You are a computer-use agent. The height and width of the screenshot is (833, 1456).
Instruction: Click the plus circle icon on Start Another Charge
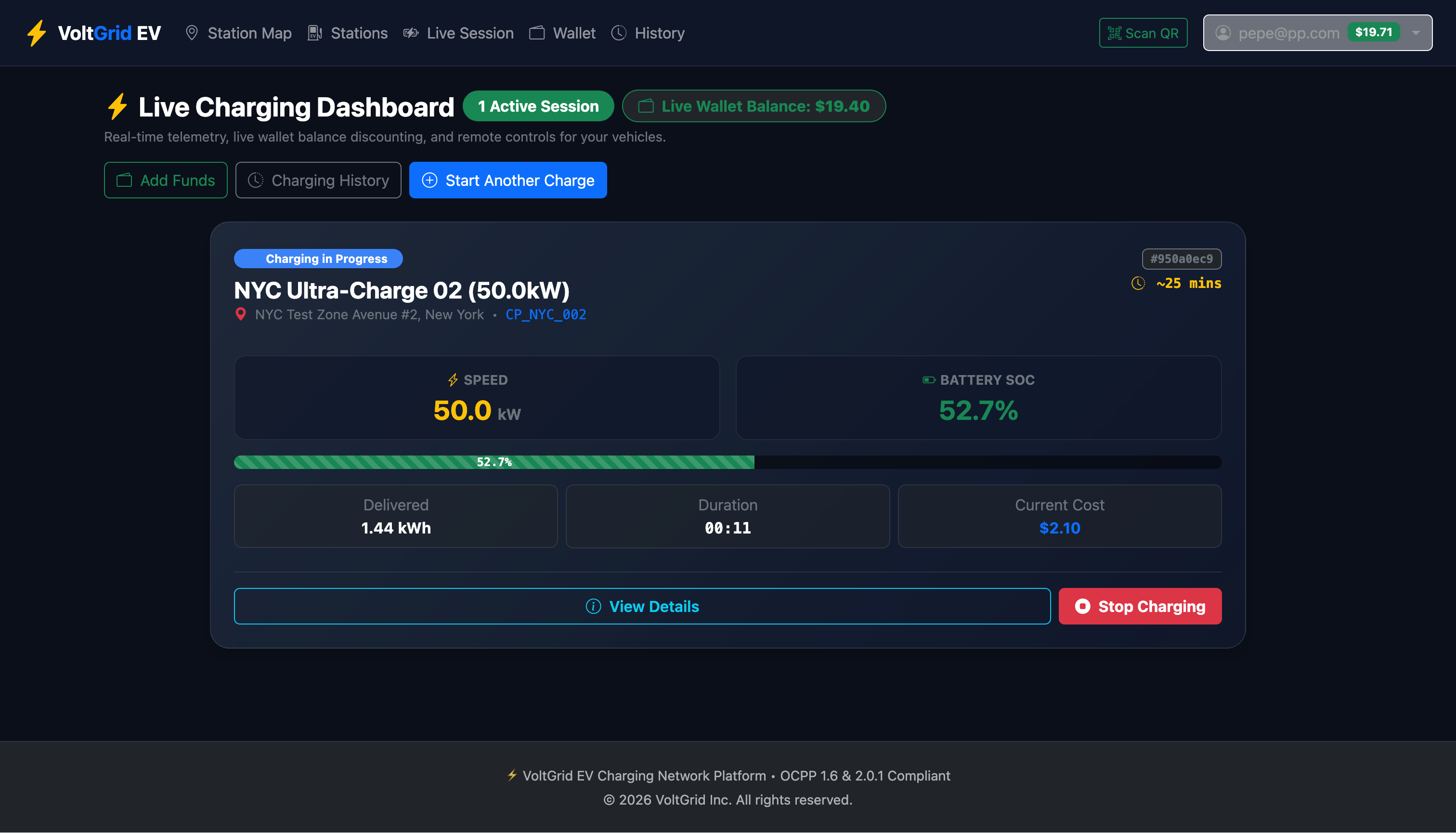[429, 180]
